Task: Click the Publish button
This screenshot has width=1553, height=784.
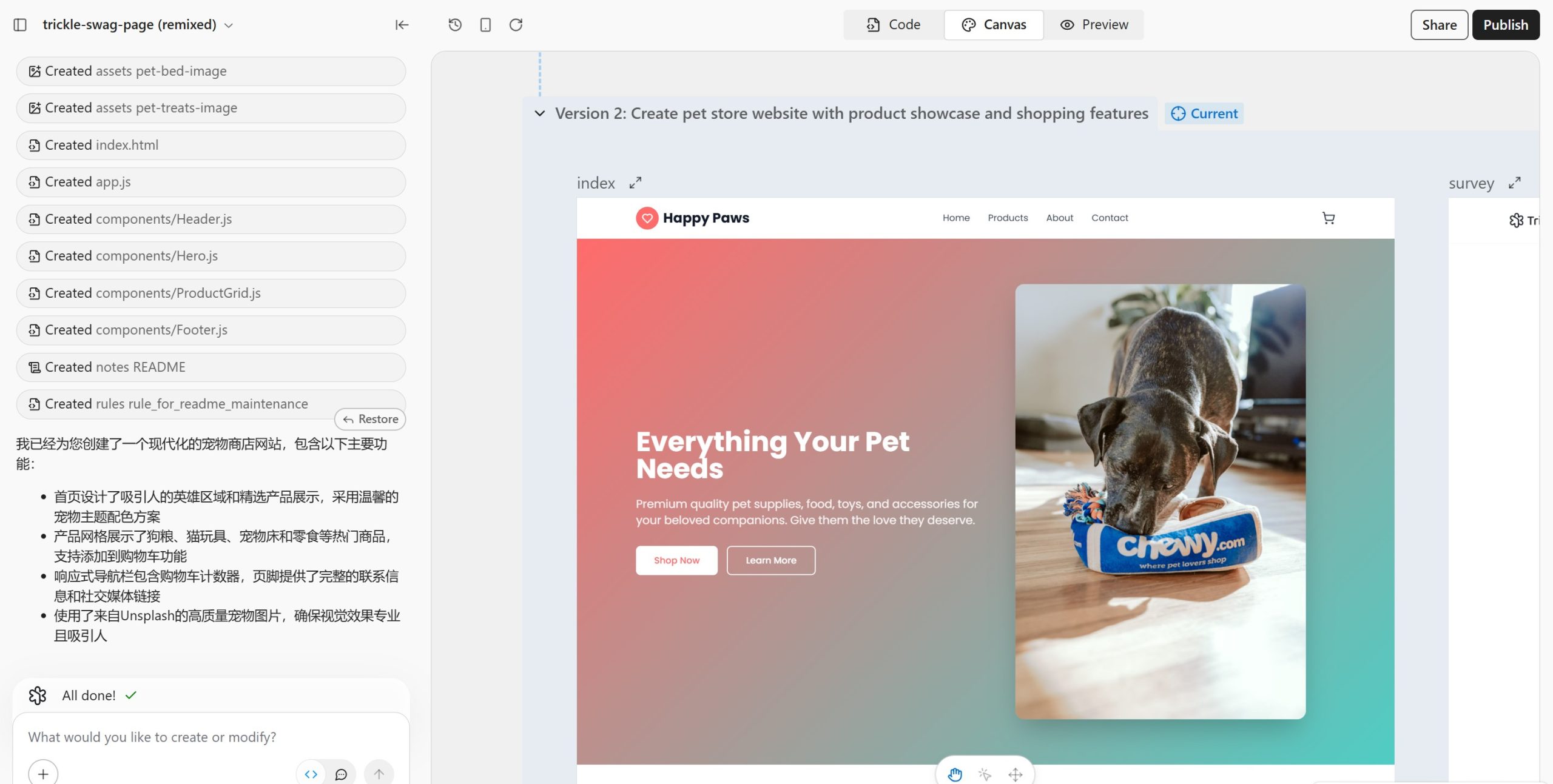Action: (x=1505, y=25)
